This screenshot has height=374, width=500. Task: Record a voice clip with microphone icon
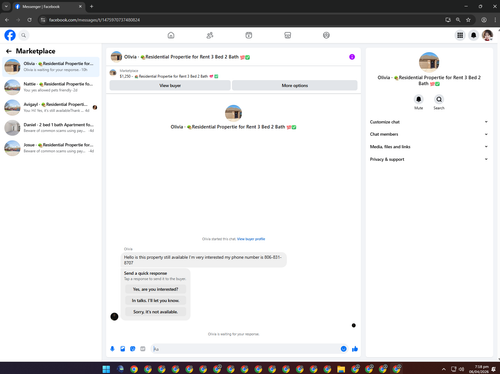coord(112,349)
